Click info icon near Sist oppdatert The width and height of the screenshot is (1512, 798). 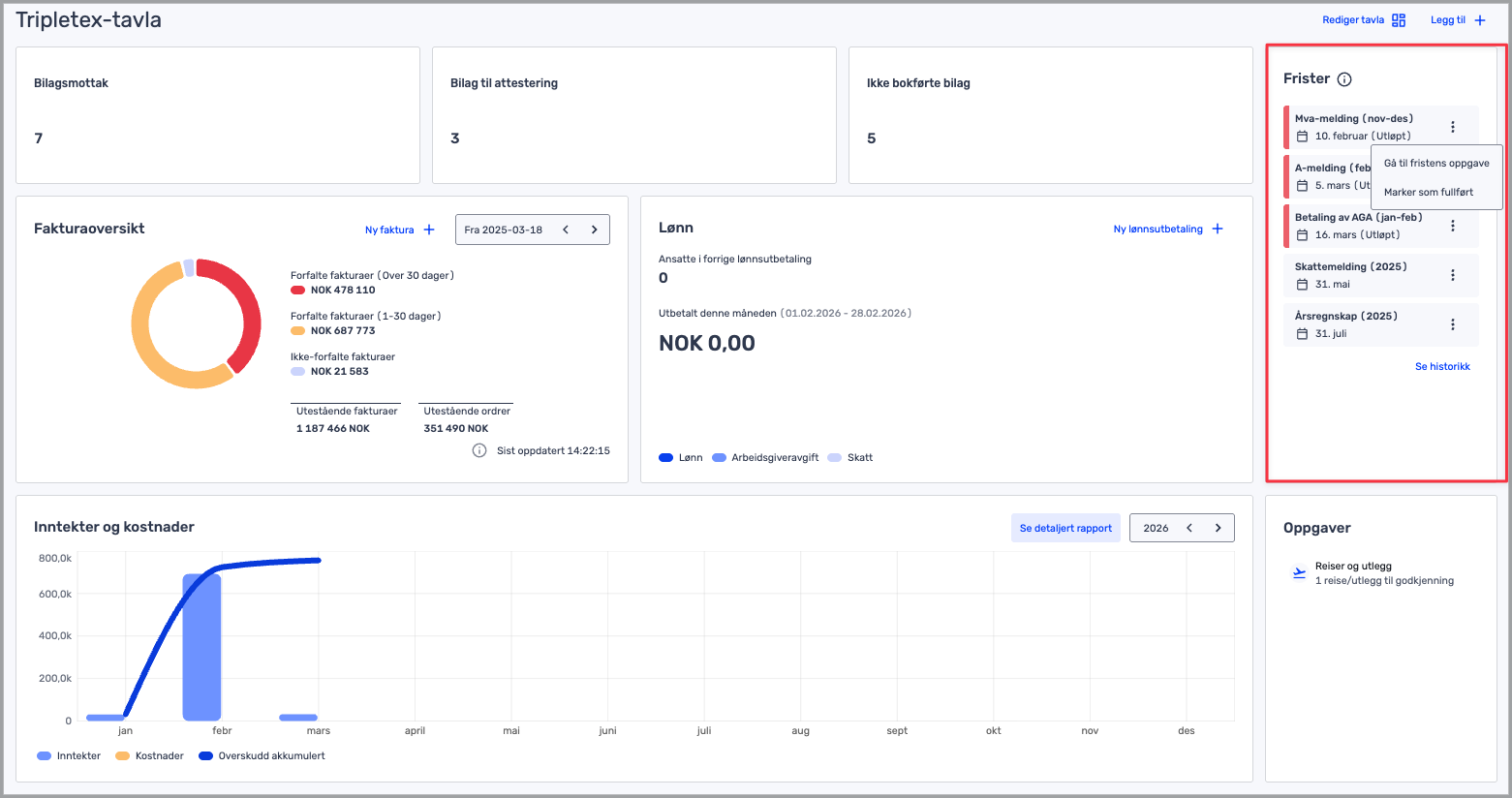tap(478, 450)
